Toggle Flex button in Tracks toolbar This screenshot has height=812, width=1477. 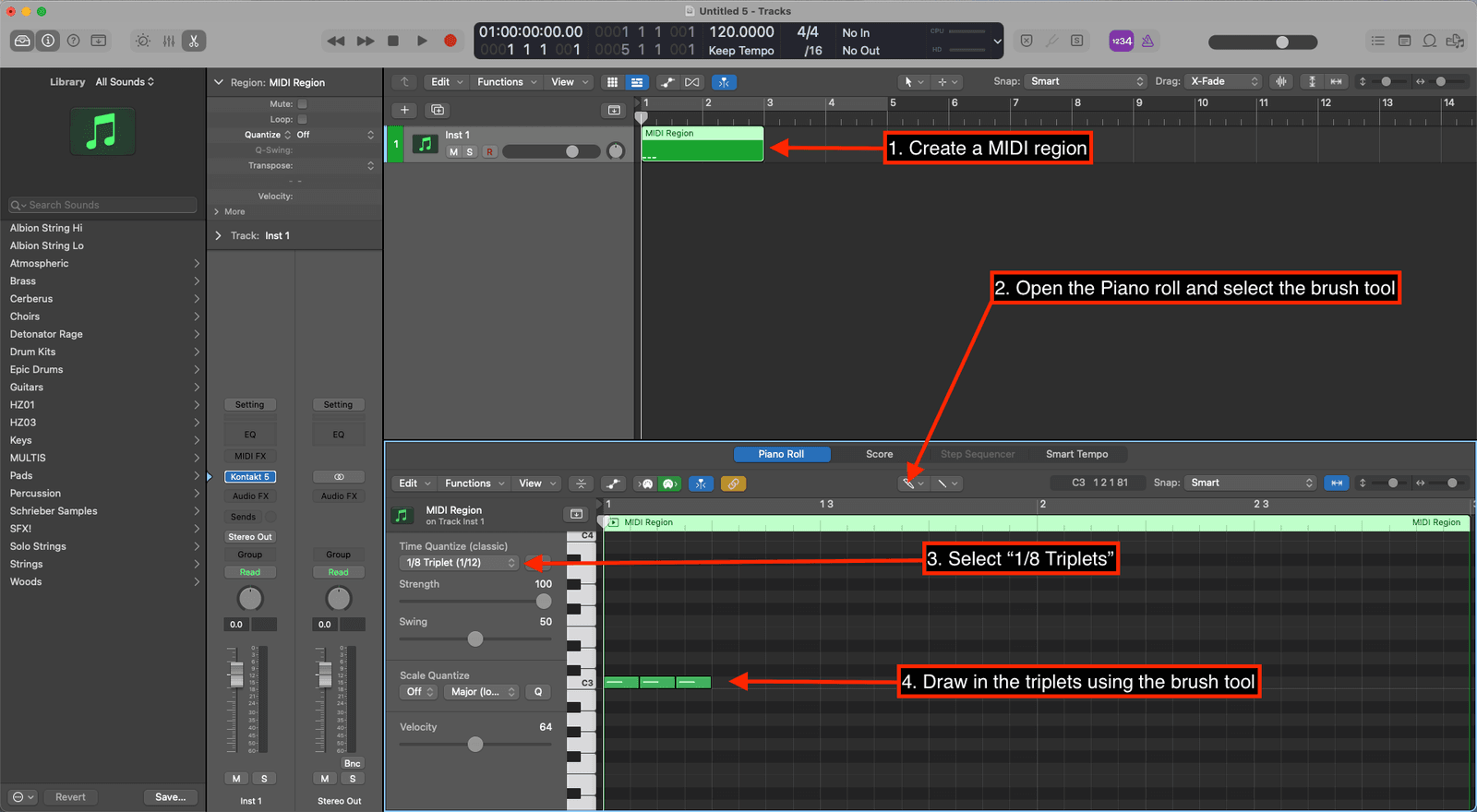click(x=692, y=82)
